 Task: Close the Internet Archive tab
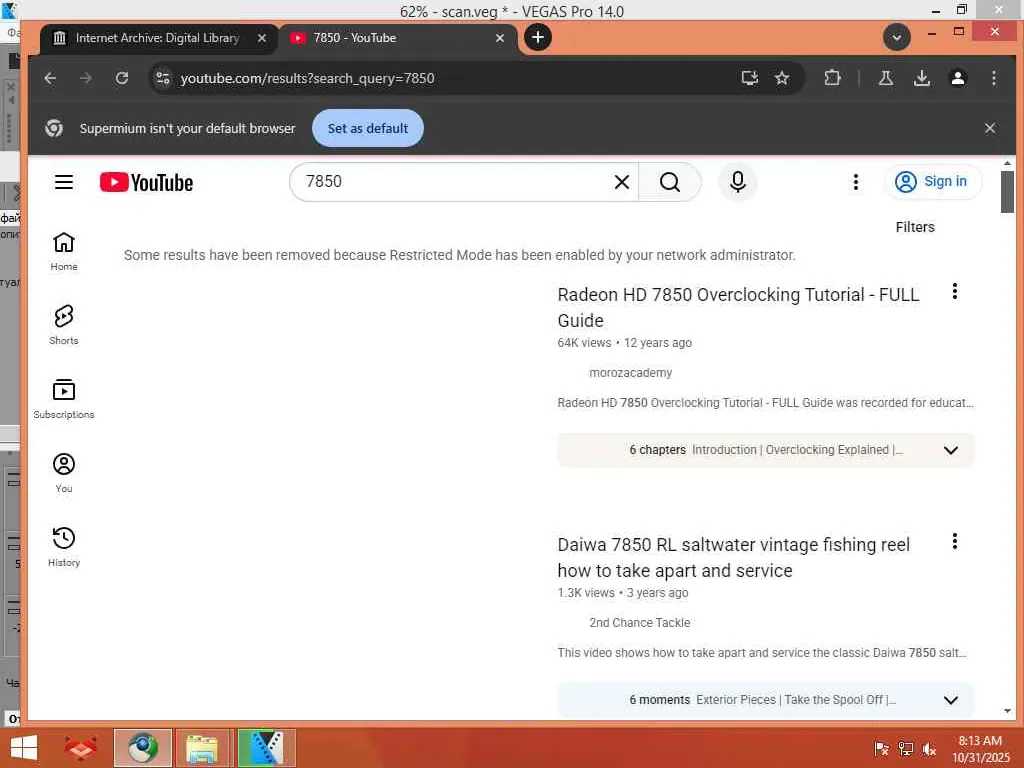tap(261, 38)
